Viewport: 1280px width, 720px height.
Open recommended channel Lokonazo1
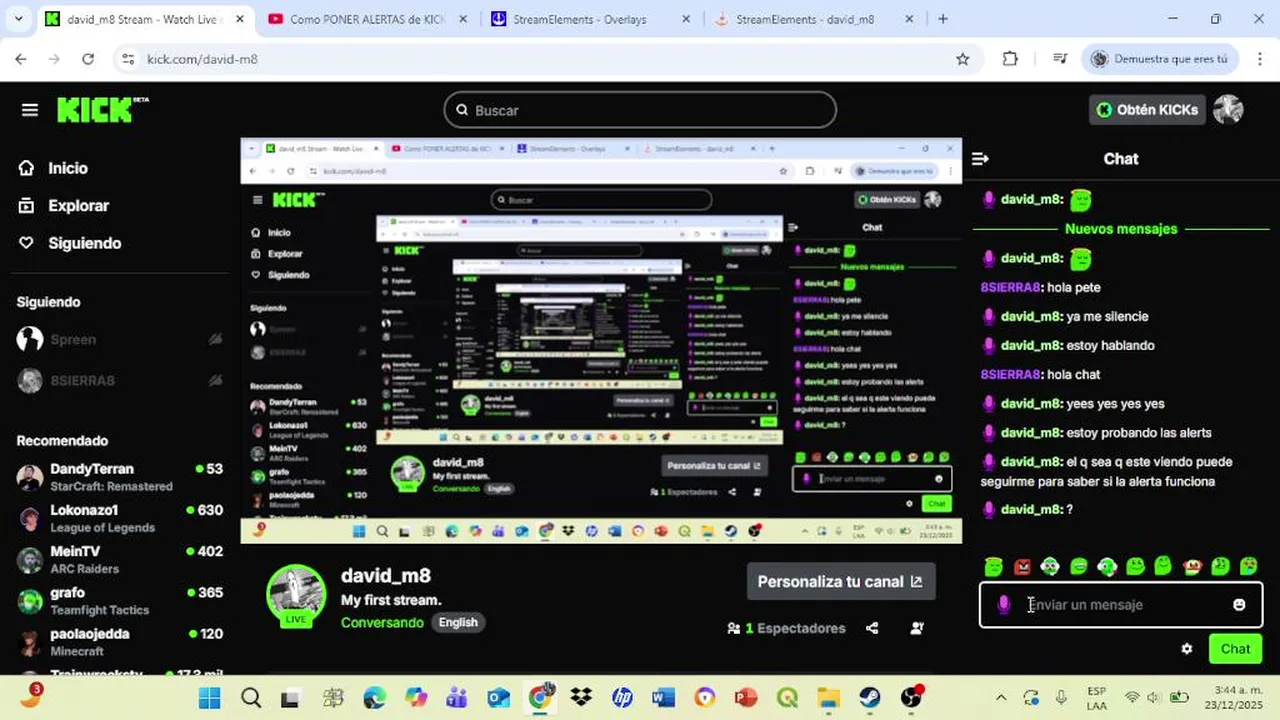[120, 518]
